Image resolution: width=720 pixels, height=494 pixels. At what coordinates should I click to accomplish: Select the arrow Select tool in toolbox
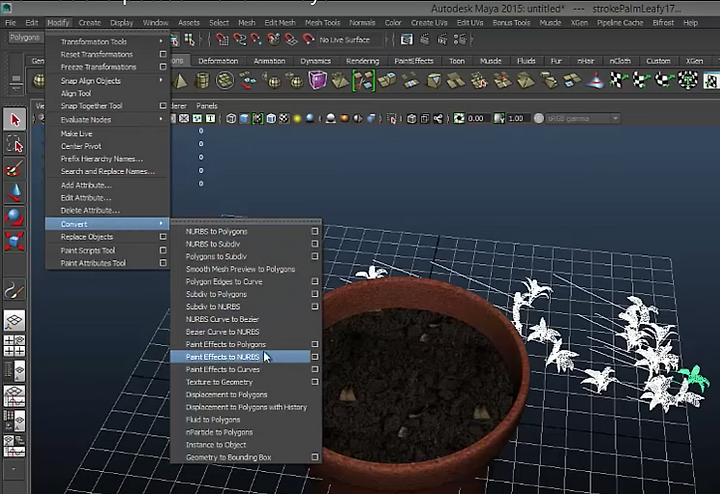[x=15, y=120]
